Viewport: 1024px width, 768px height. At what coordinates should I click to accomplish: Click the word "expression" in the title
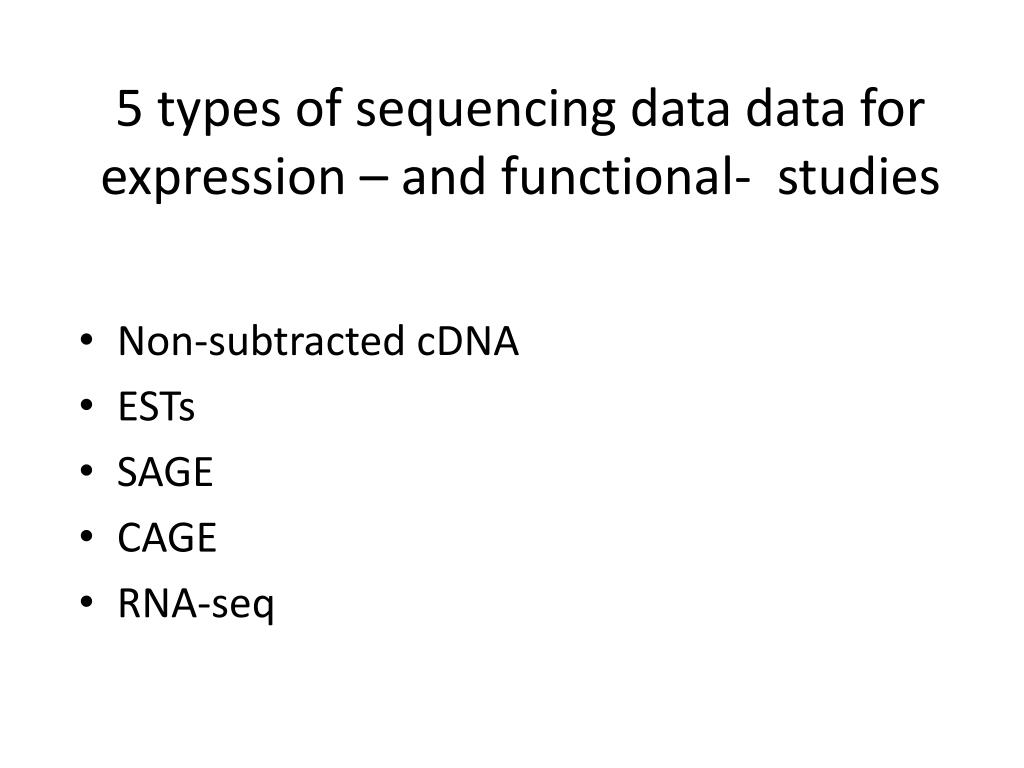(223, 178)
